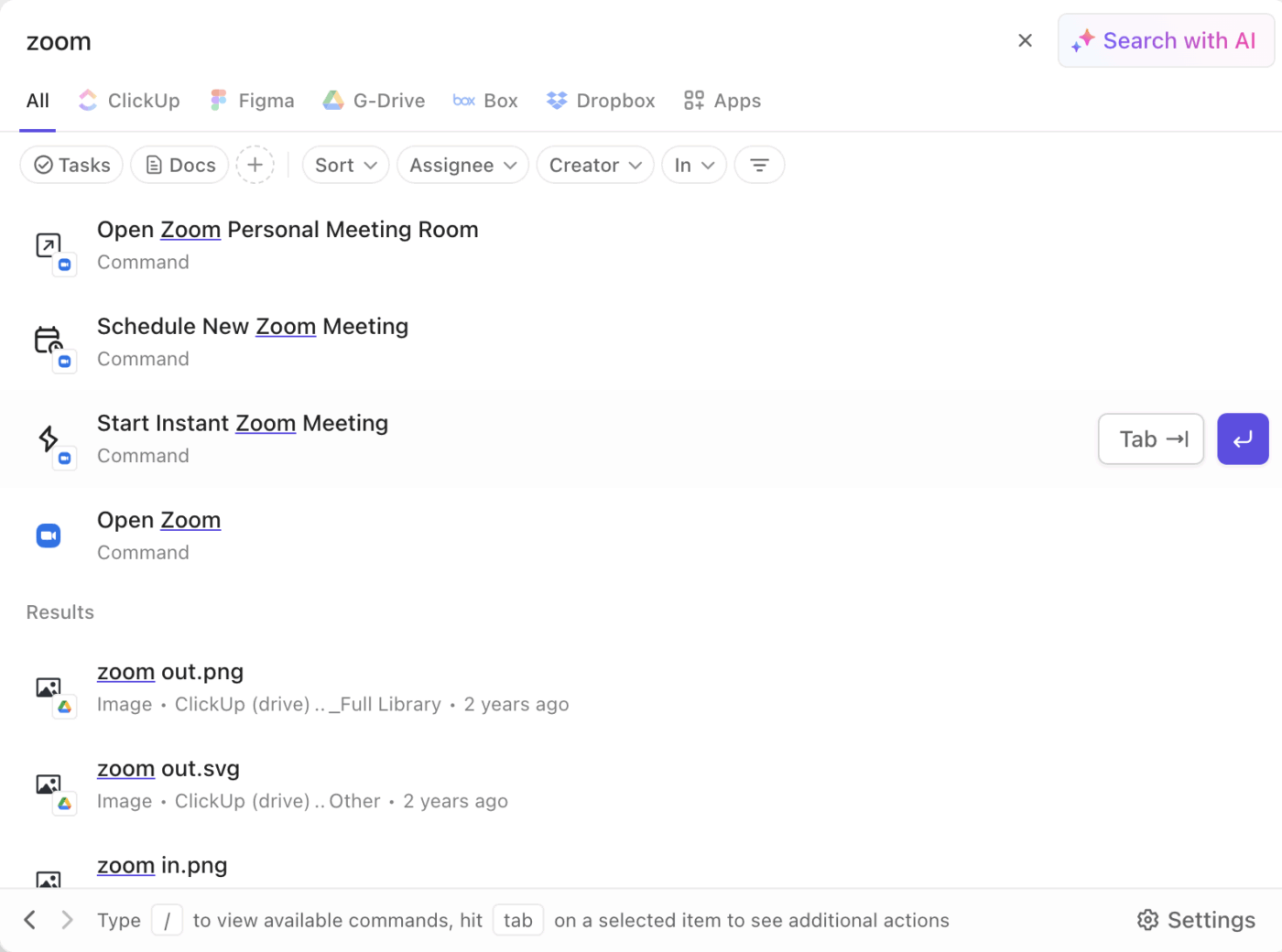
Task: Toggle the Docs filter chip
Action: 179,165
